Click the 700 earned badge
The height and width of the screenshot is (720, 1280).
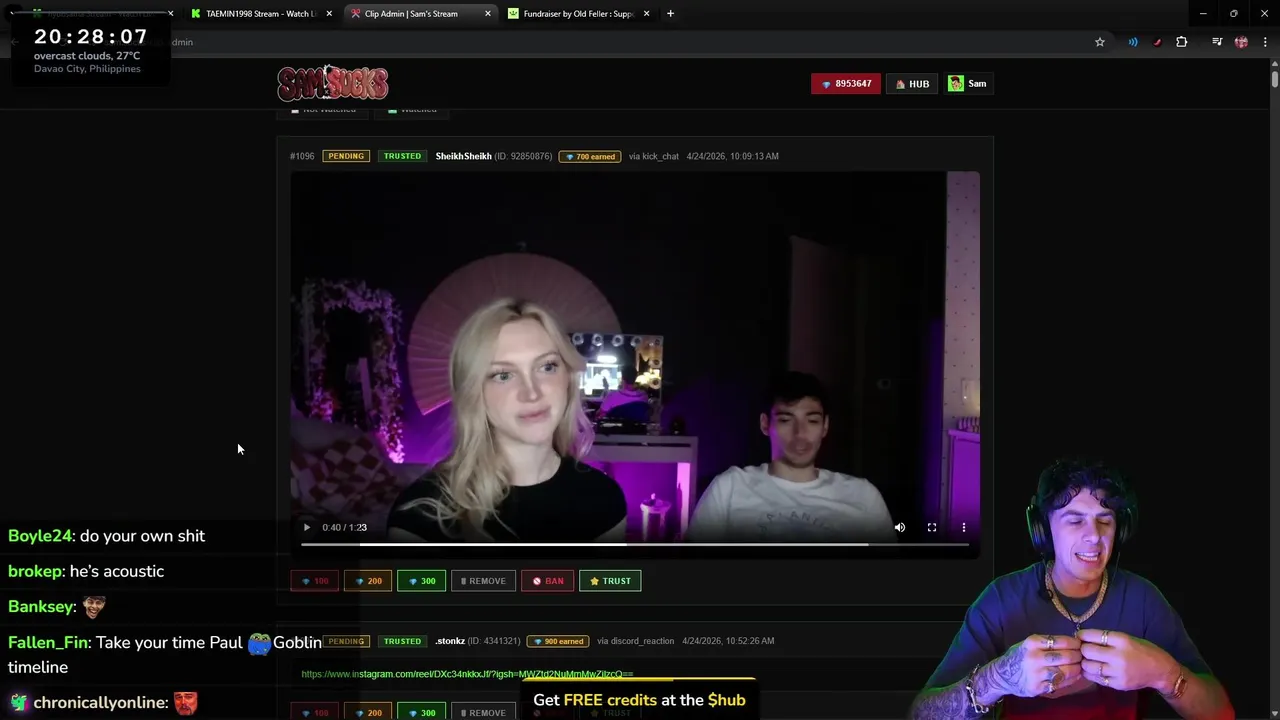590,156
